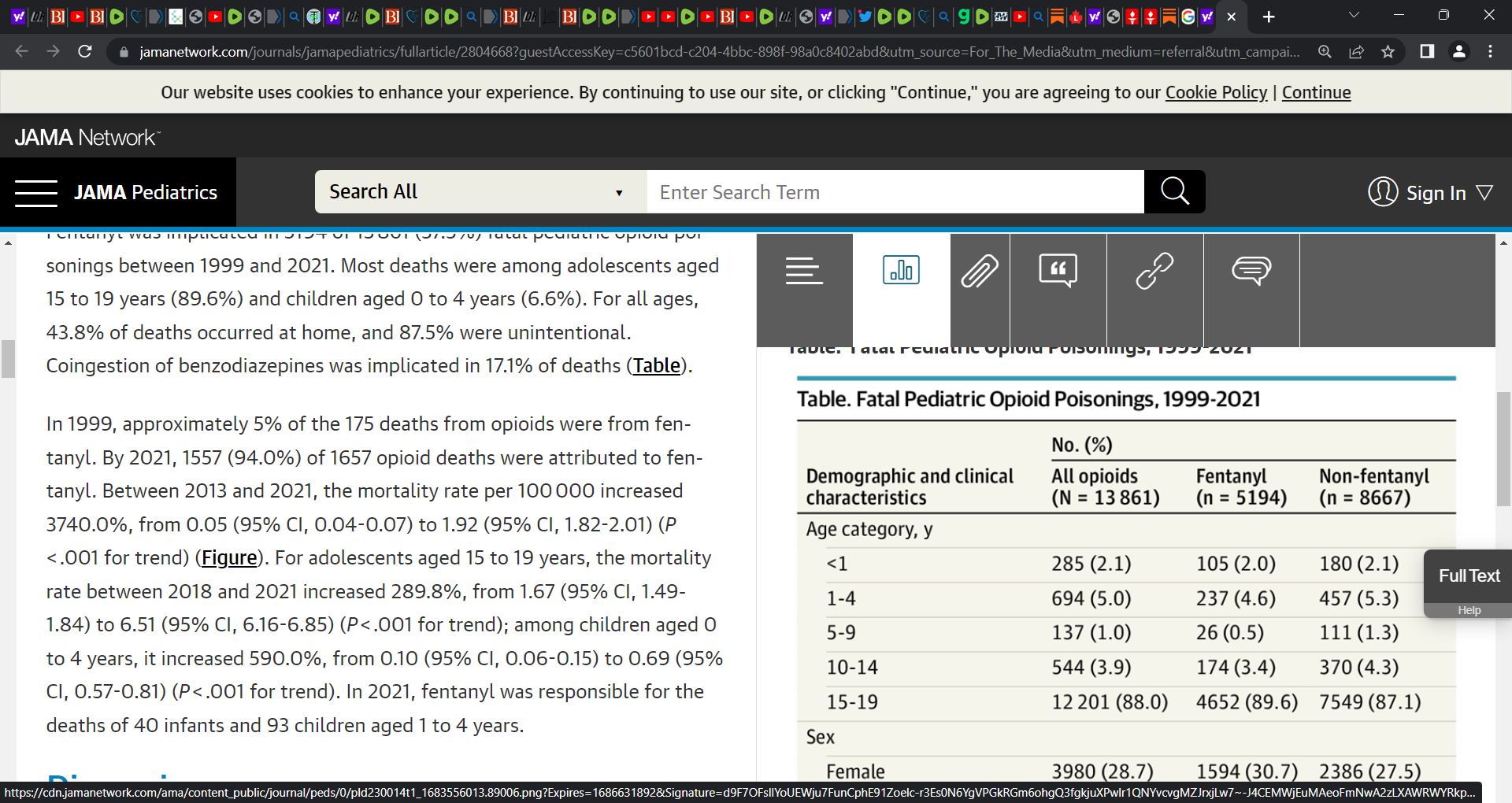Image resolution: width=1512 pixels, height=803 pixels.
Task: Expand the Sign In dropdown arrow
Action: tap(1484, 193)
